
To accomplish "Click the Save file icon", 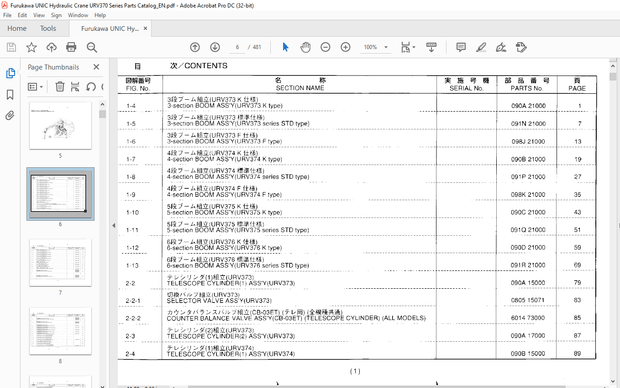I will (11, 47).
